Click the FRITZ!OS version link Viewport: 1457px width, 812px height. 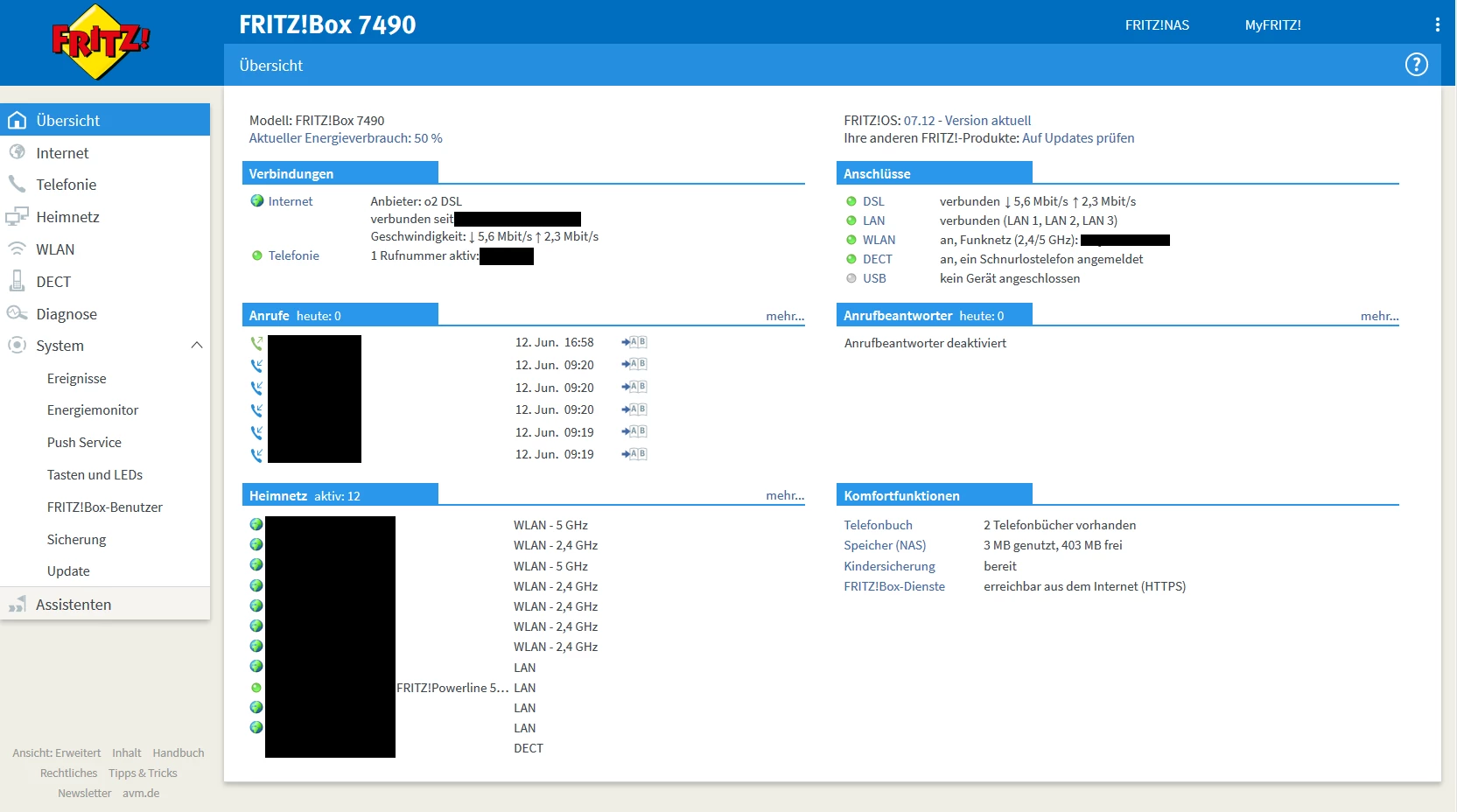click(967, 121)
